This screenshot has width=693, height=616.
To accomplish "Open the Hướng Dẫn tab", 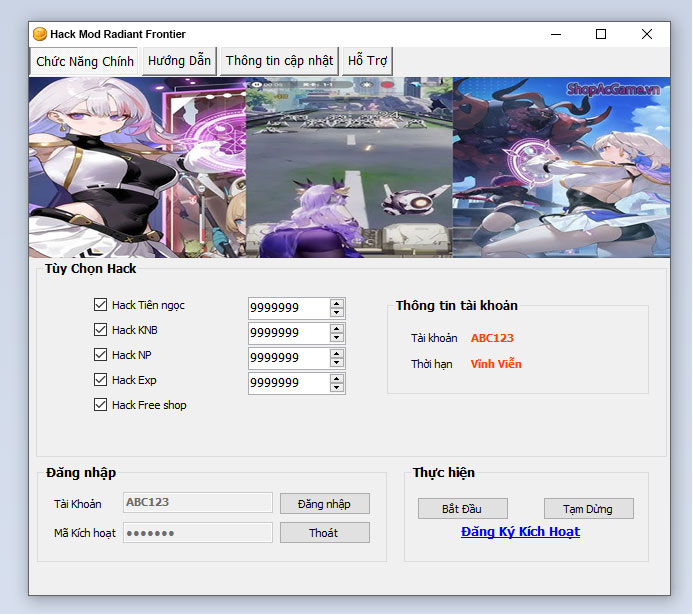I will [x=179, y=61].
